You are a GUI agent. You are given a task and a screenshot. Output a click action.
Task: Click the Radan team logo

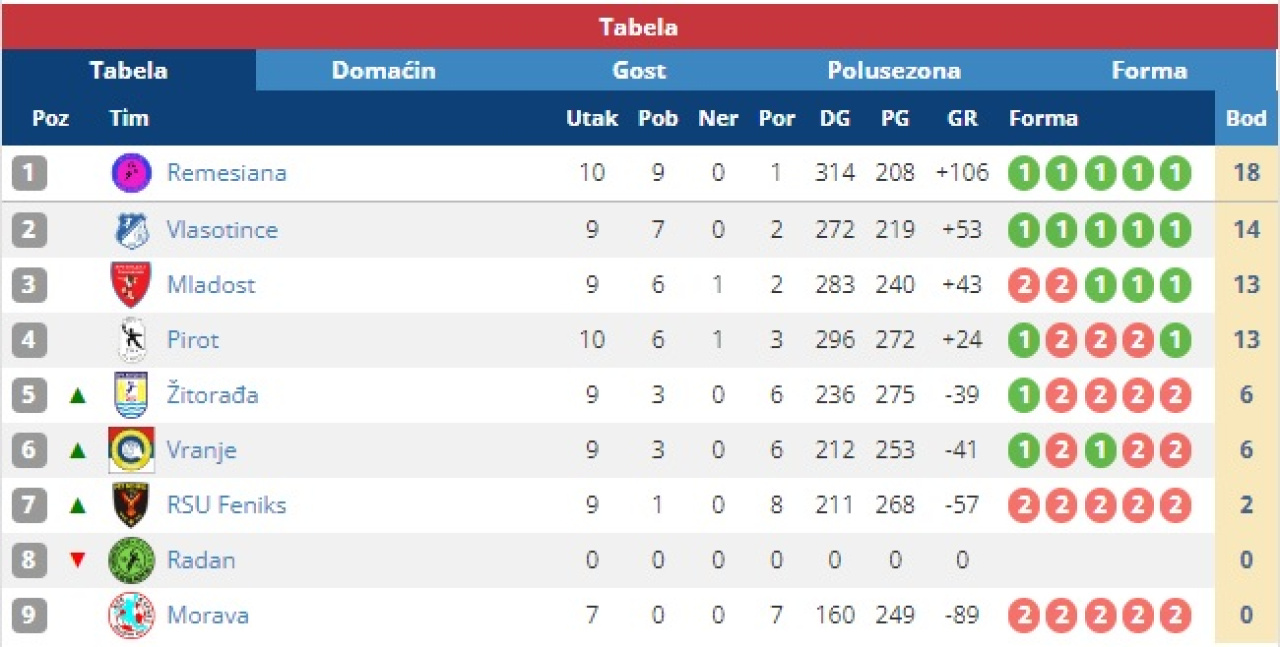131,560
